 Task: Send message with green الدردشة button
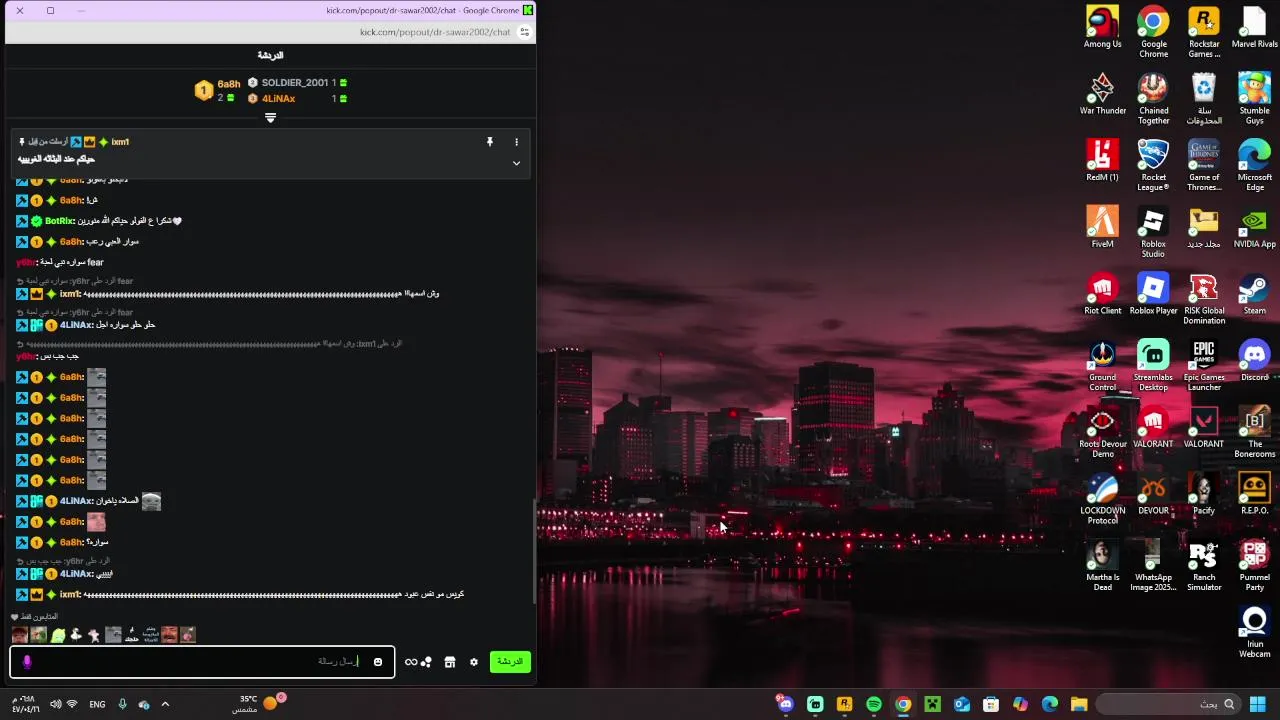510,662
